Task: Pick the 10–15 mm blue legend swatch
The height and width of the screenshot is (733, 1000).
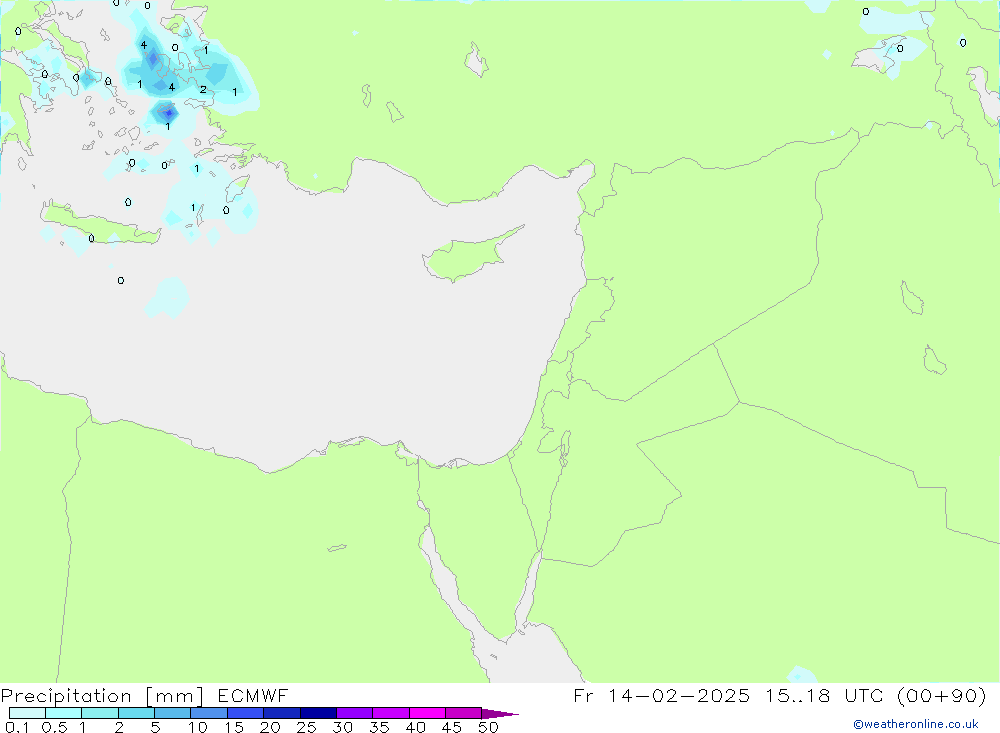Action: click(209, 713)
